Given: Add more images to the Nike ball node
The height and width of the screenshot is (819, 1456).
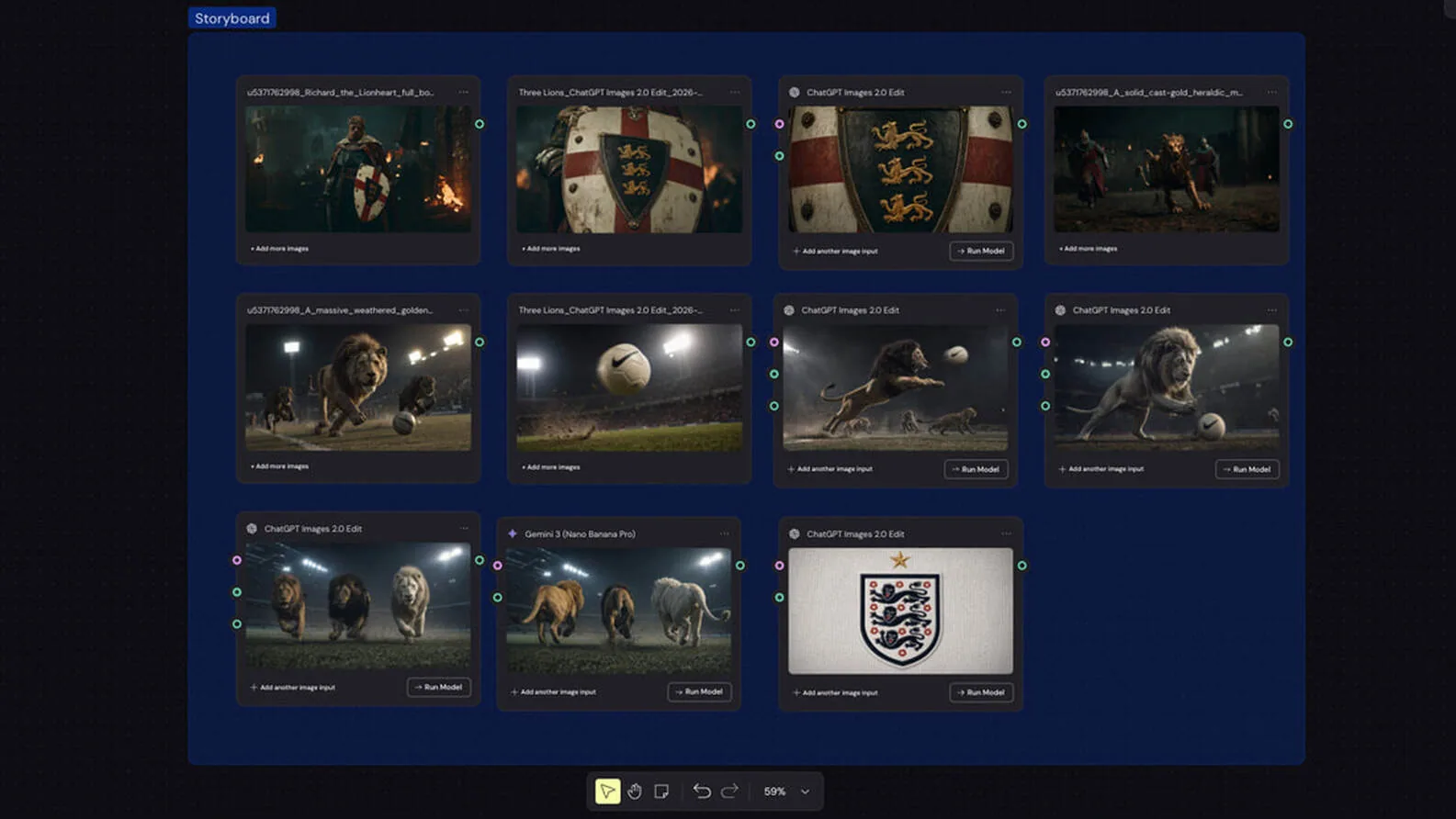Looking at the screenshot, I should click(x=551, y=467).
